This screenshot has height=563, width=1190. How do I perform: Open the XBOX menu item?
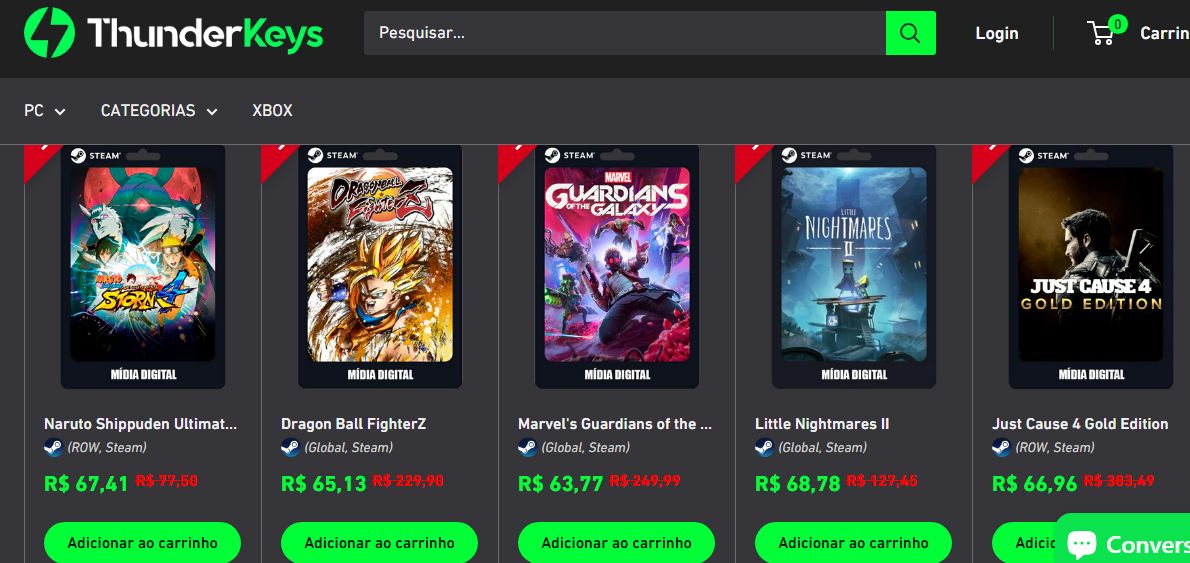272,111
